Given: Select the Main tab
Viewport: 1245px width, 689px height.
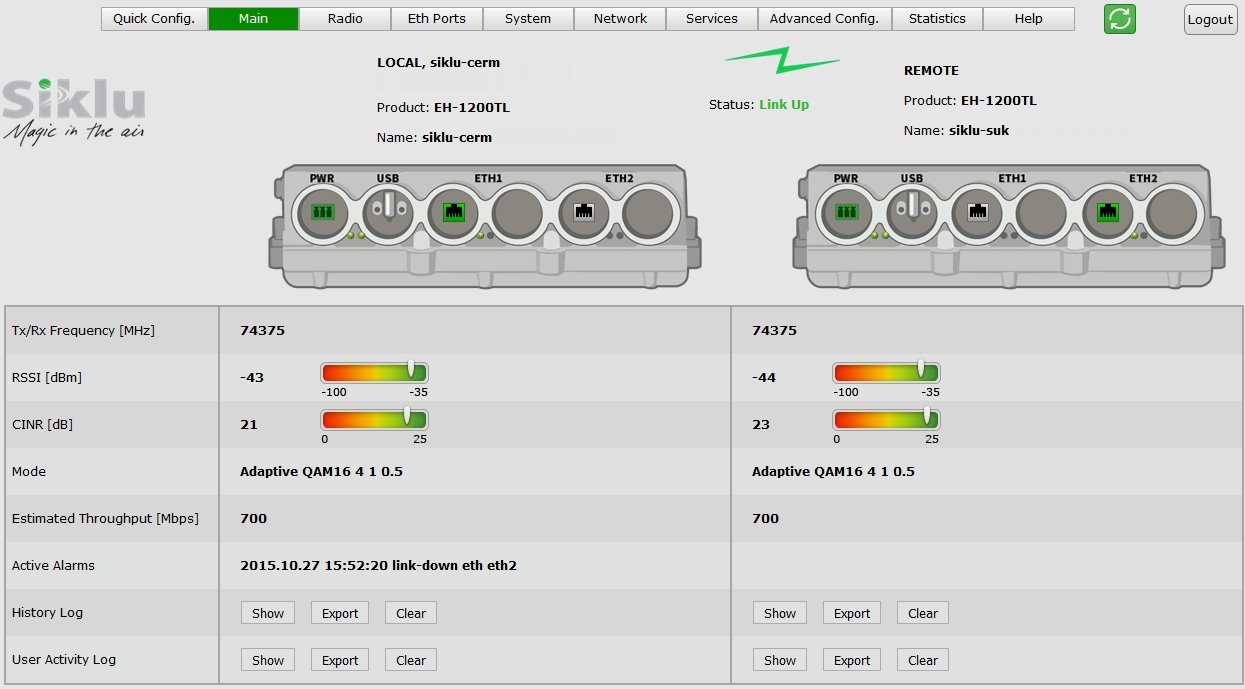Looking at the screenshot, I should coord(253,19).
